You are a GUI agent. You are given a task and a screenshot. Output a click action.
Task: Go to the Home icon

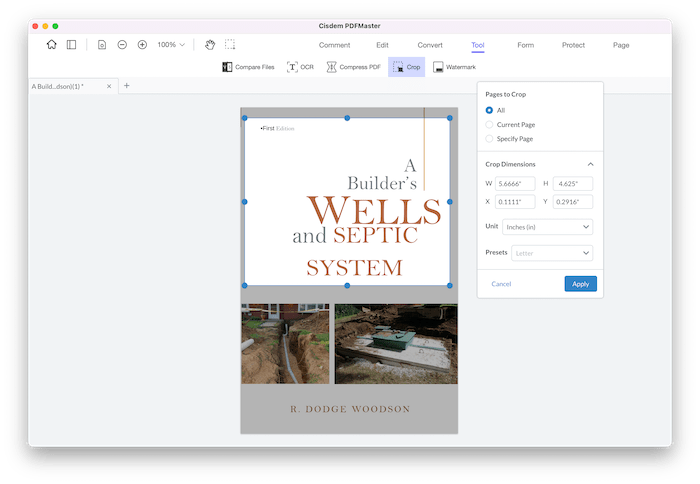point(52,45)
